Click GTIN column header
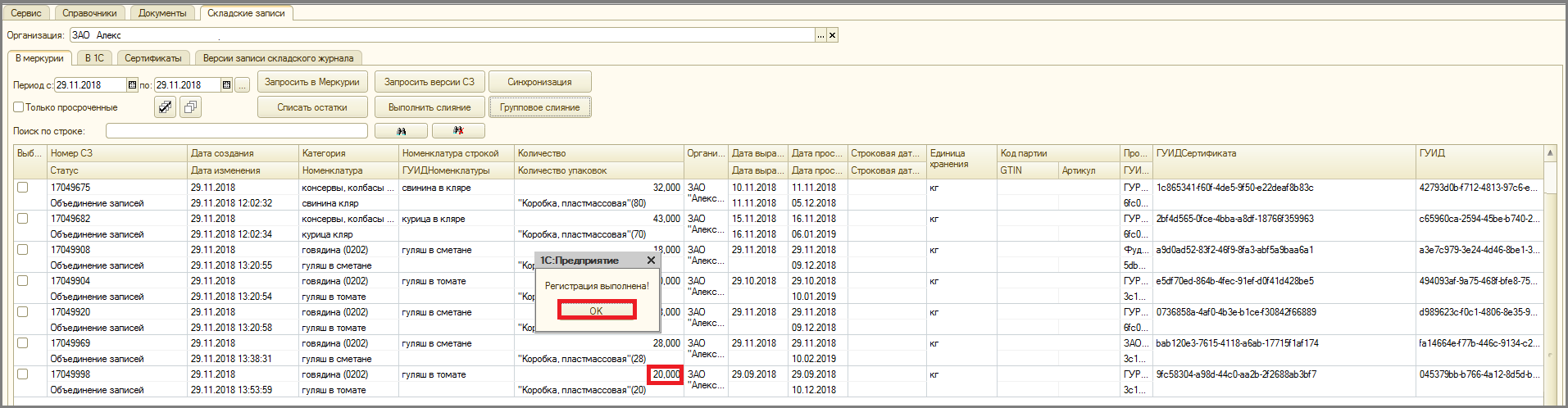The image size is (1568, 408). pos(1028,170)
